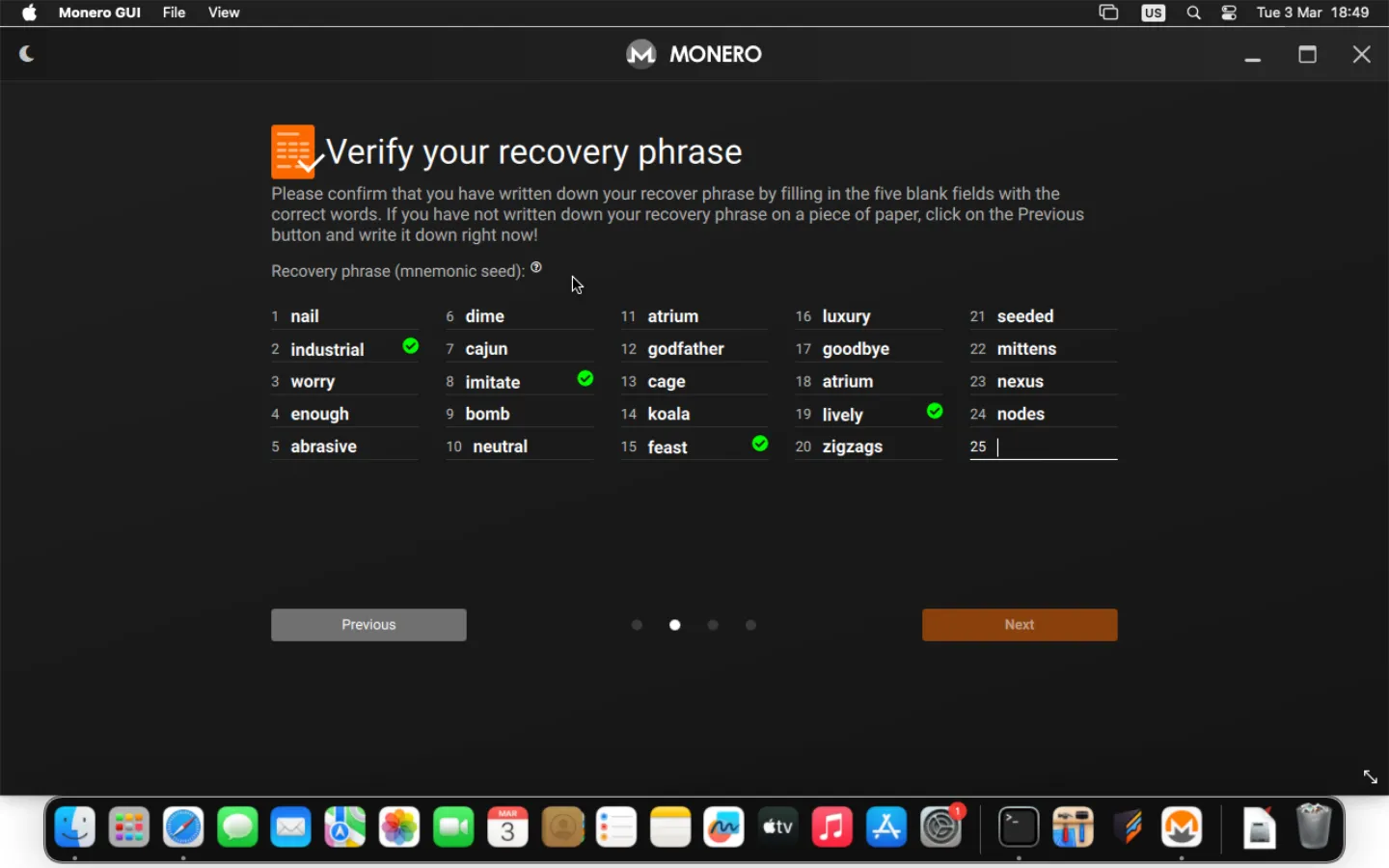
Task: Click the second wizard page dot
Action: 675,625
